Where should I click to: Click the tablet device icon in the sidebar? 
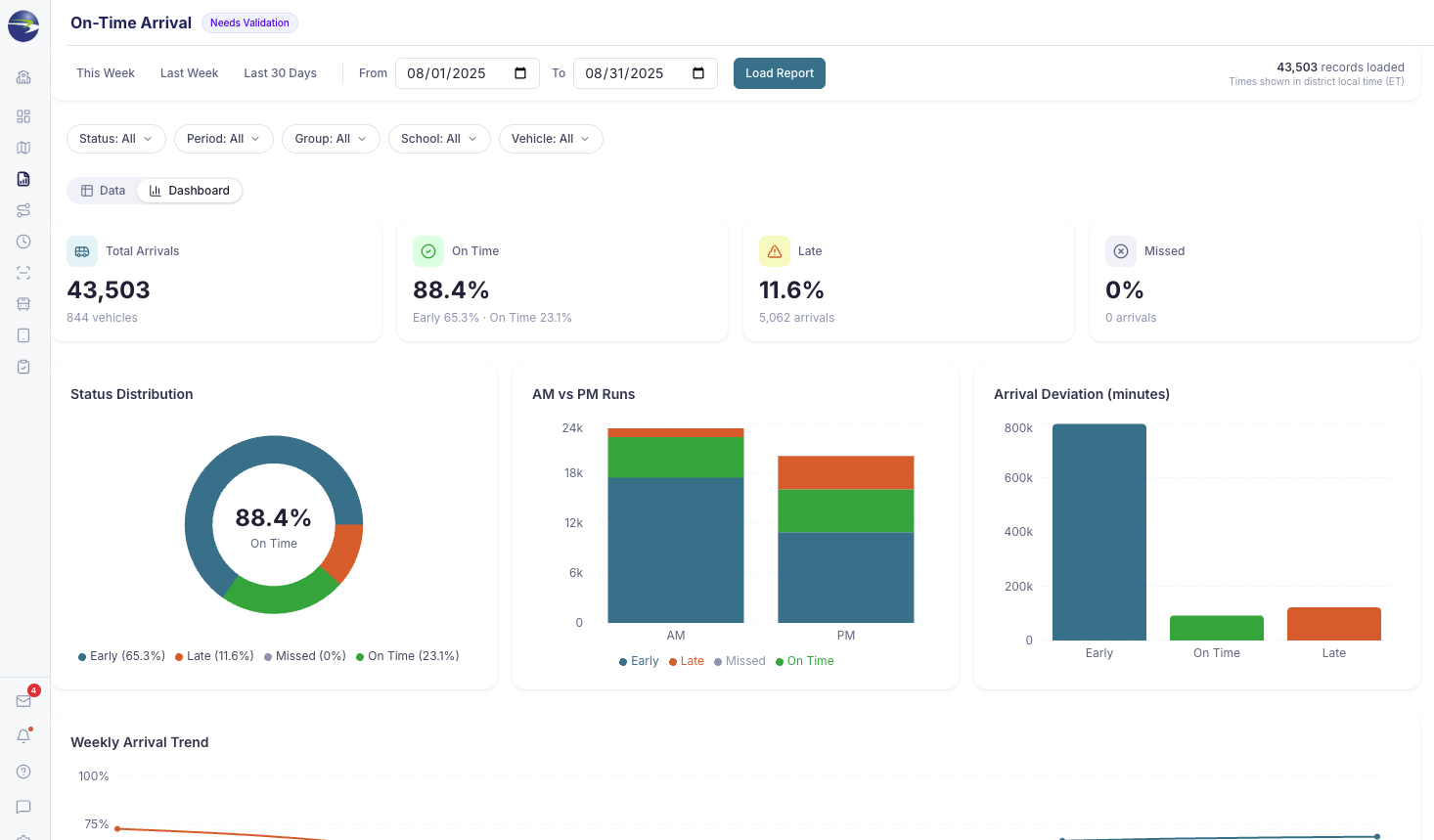tap(23, 335)
